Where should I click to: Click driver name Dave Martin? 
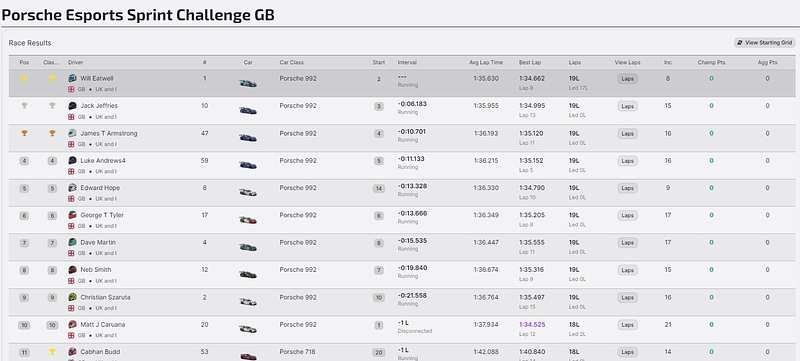click(98, 242)
